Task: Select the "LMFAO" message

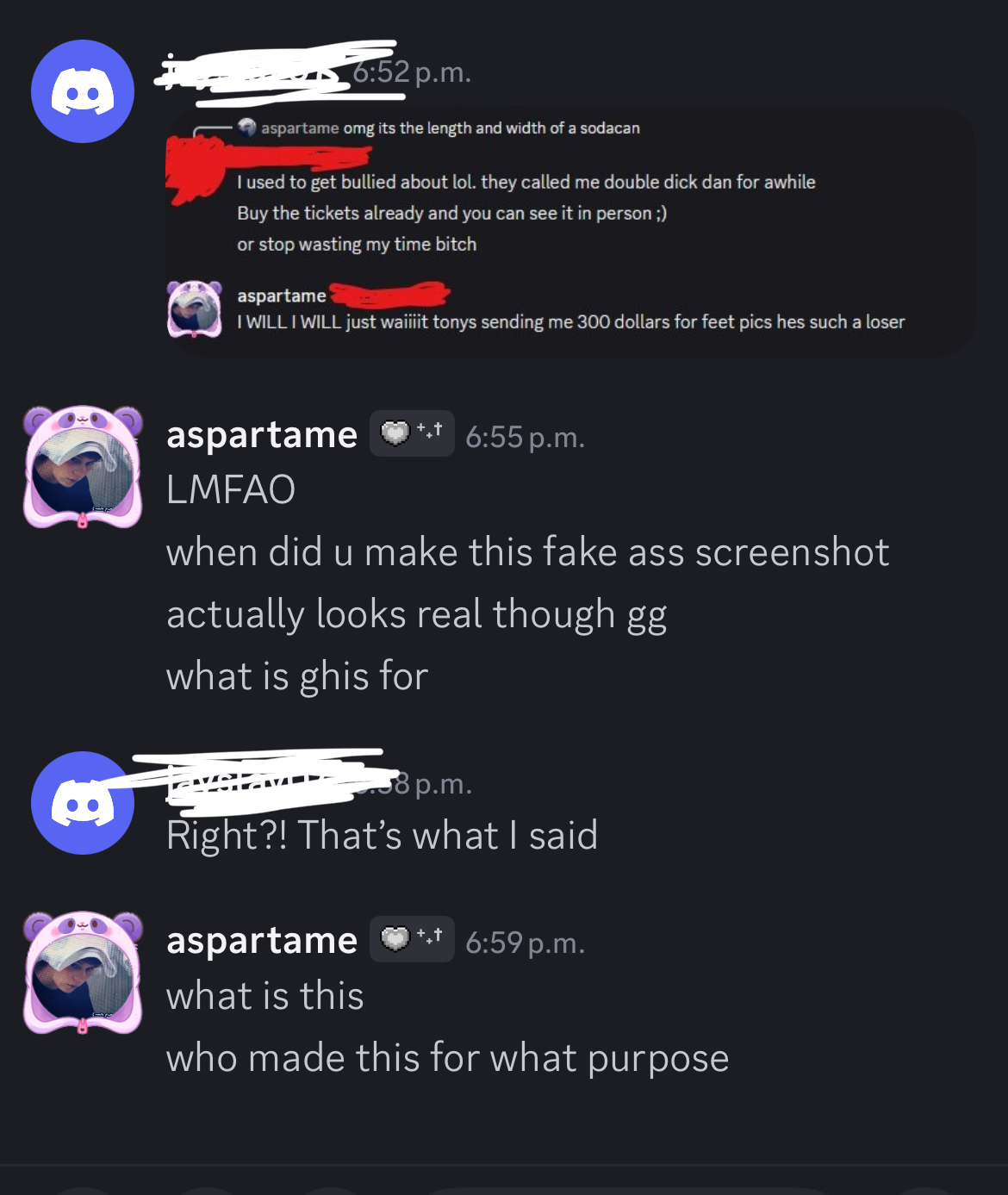Action: pos(231,489)
